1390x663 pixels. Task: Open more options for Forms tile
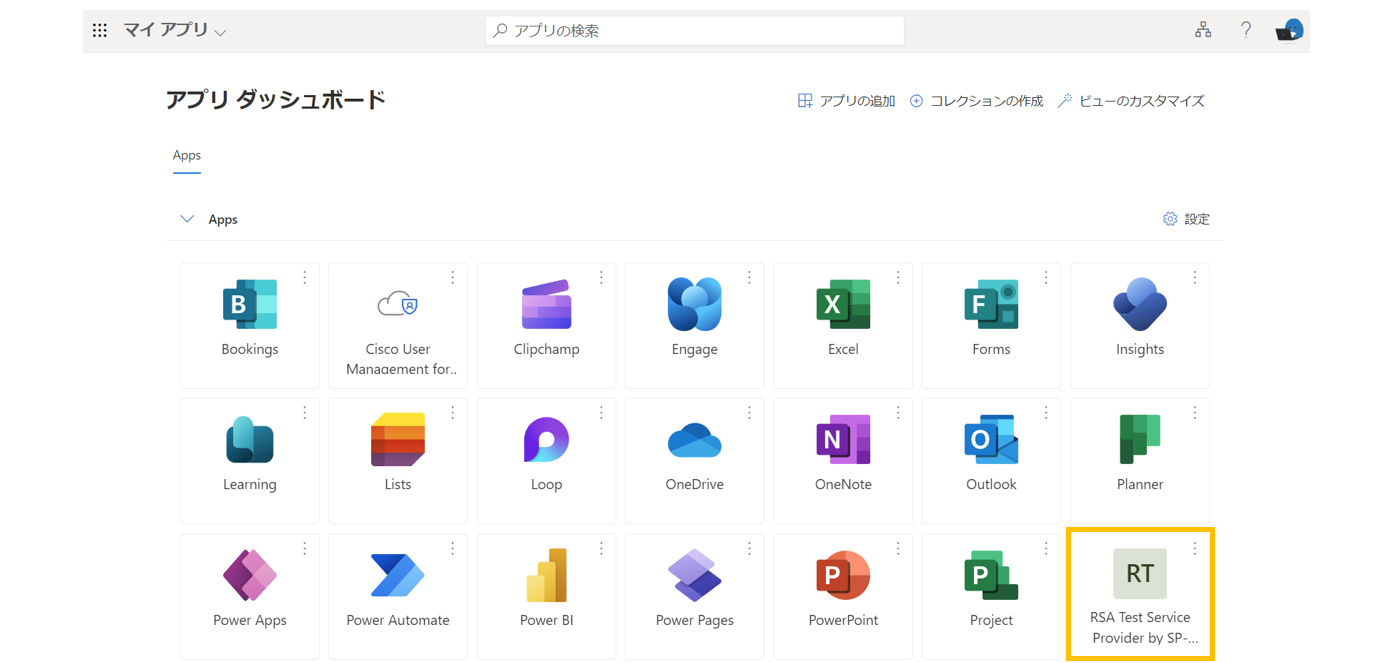click(1047, 277)
